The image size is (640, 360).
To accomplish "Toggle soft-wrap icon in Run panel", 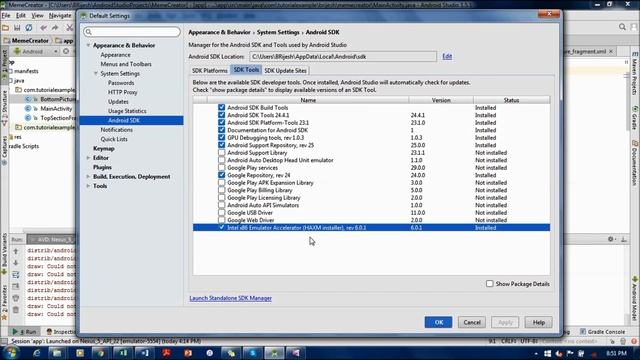I will click(x=16, y=275).
